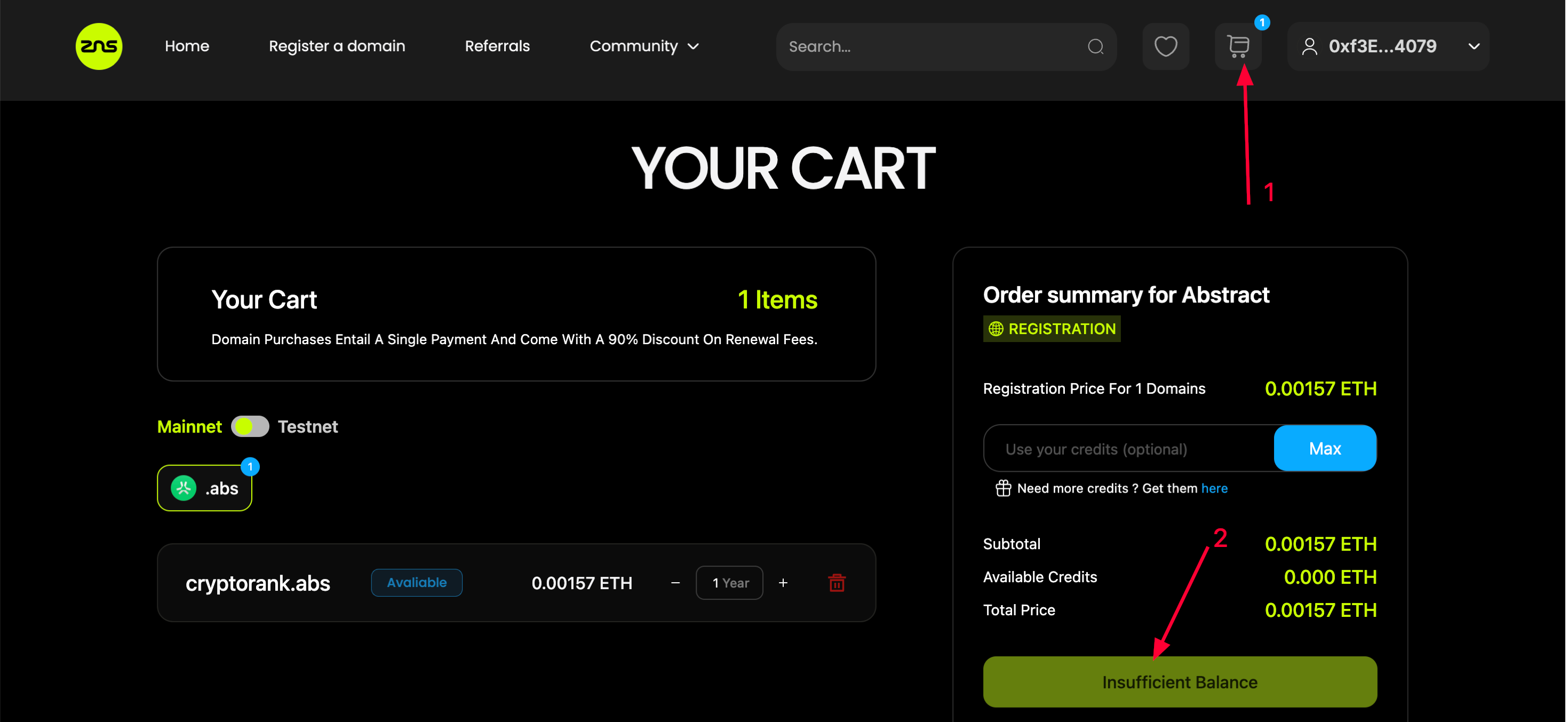1568x722 pixels.
Task: Click the Max credits button
Action: (1325, 449)
